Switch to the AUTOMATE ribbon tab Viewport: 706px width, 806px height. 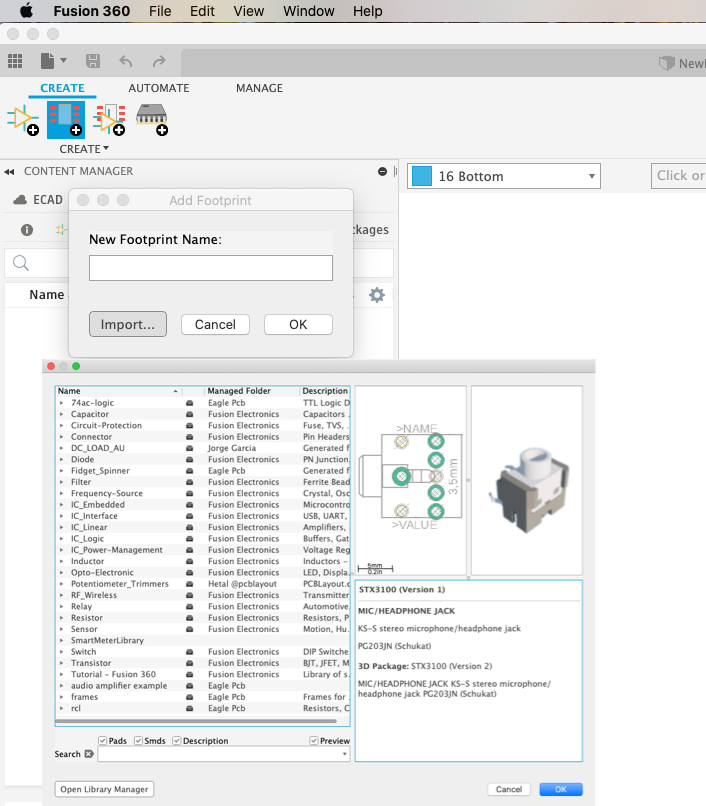(158, 88)
